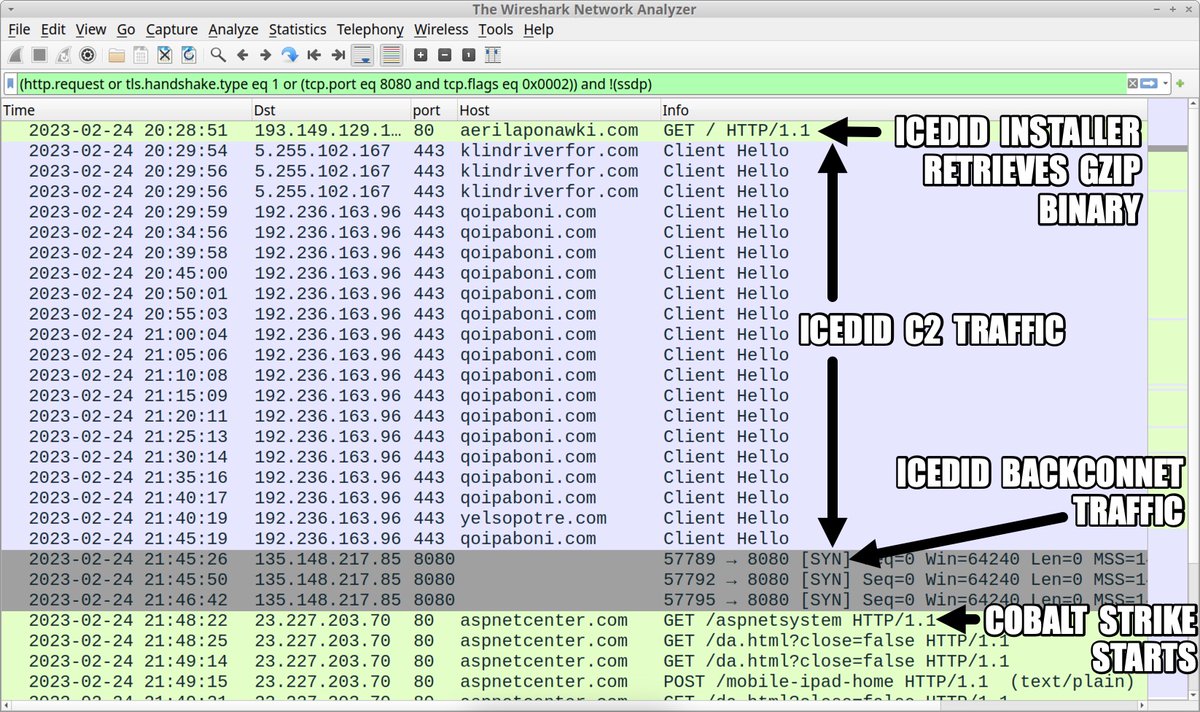This screenshot has height=712, width=1200.
Task: Select the find packet magnifier icon
Action: (217, 56)
